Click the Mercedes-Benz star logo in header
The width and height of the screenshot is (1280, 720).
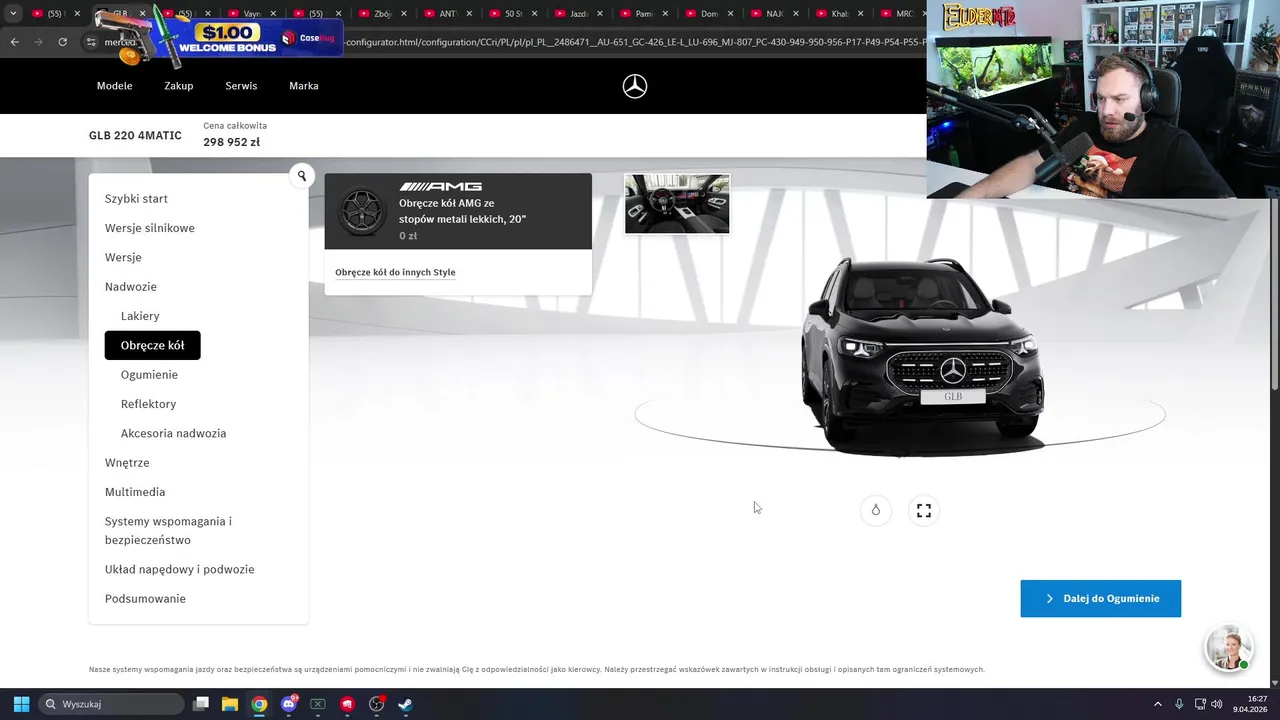point(635,86)
